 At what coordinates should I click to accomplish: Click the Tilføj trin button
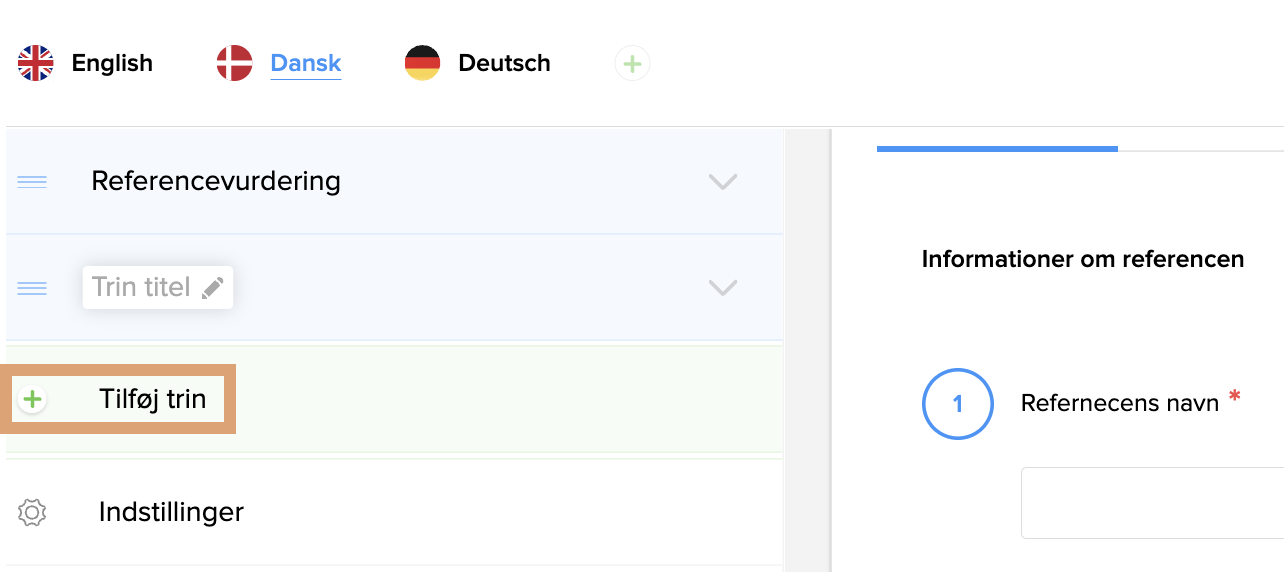click(152, 400)
